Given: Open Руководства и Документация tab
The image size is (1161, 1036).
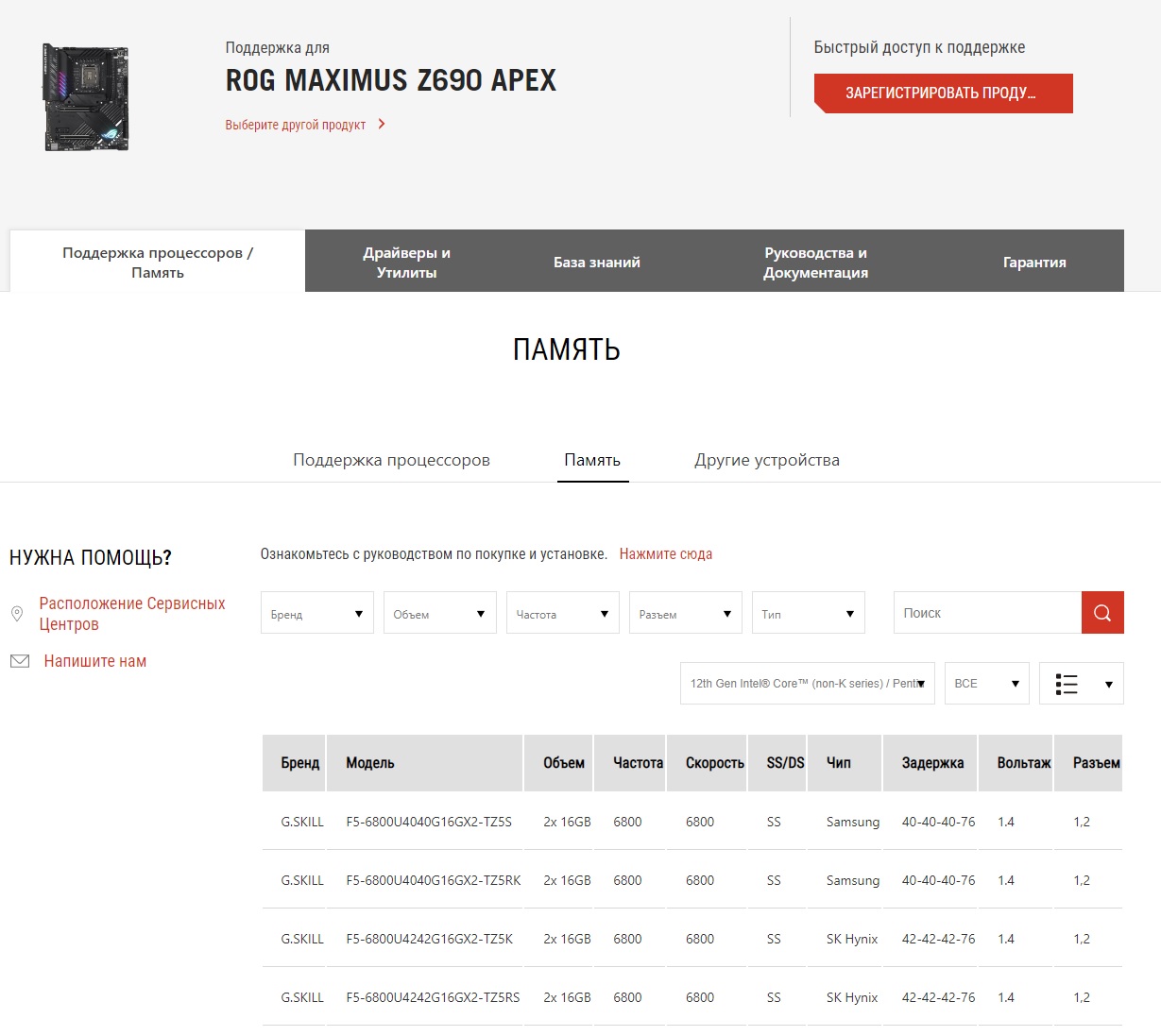Looking at the screenshot, I should click(815, 262).
